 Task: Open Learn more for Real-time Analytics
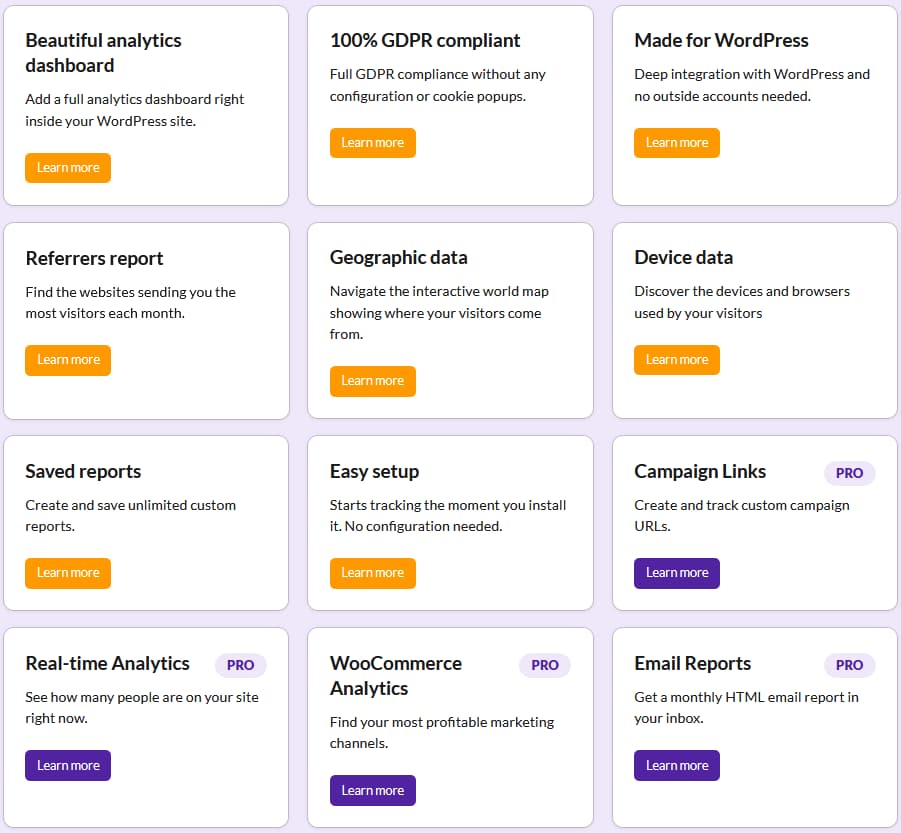pyautogui.click(x=68, y=766)
